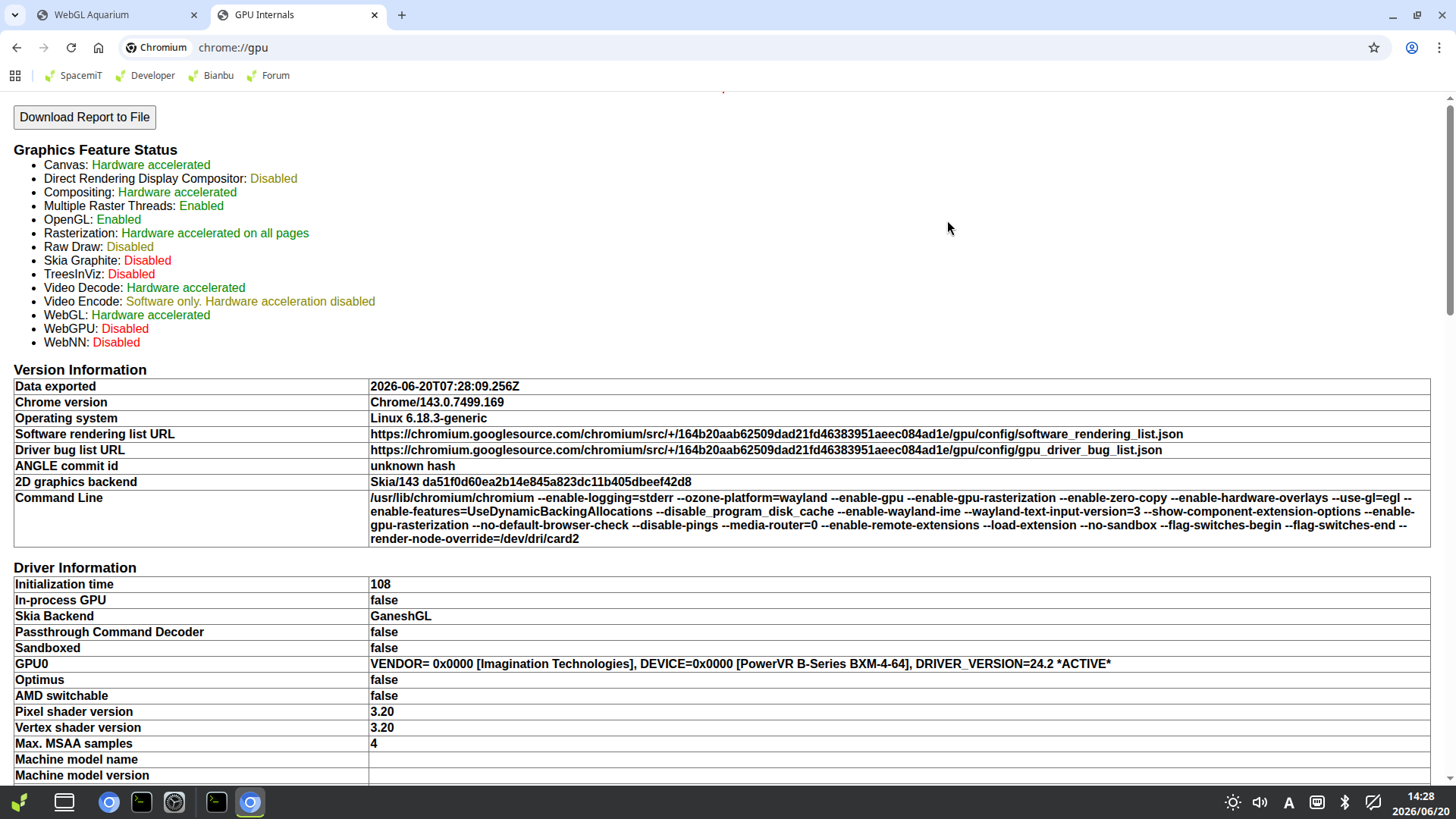Go back to previous page
The width and height of the screenshot is (1456, 819).
coord(17,48)
